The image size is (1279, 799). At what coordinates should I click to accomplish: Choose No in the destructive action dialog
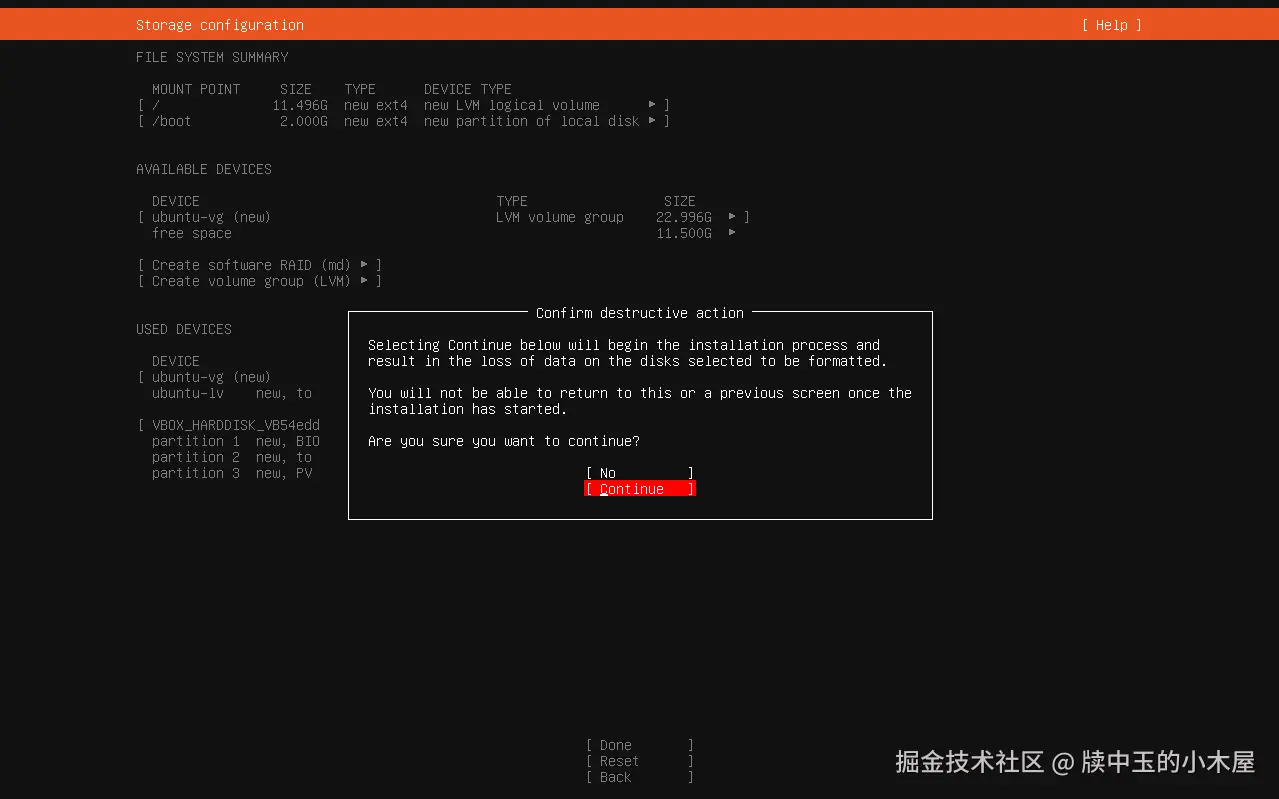(640, 473)
